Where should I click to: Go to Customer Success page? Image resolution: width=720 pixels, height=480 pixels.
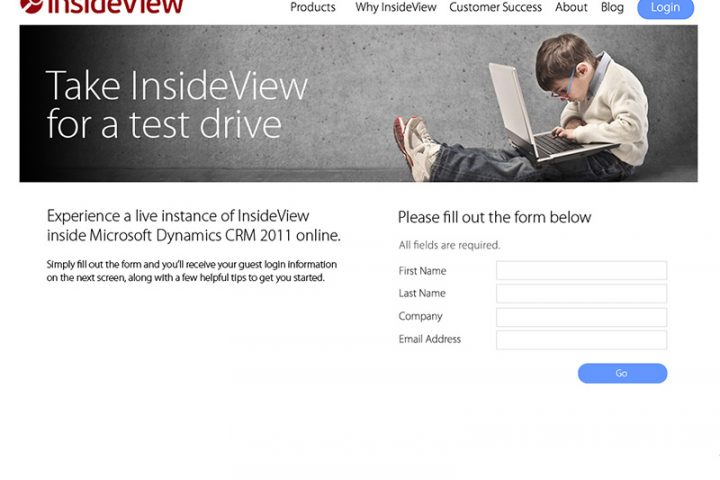point(495,7)
